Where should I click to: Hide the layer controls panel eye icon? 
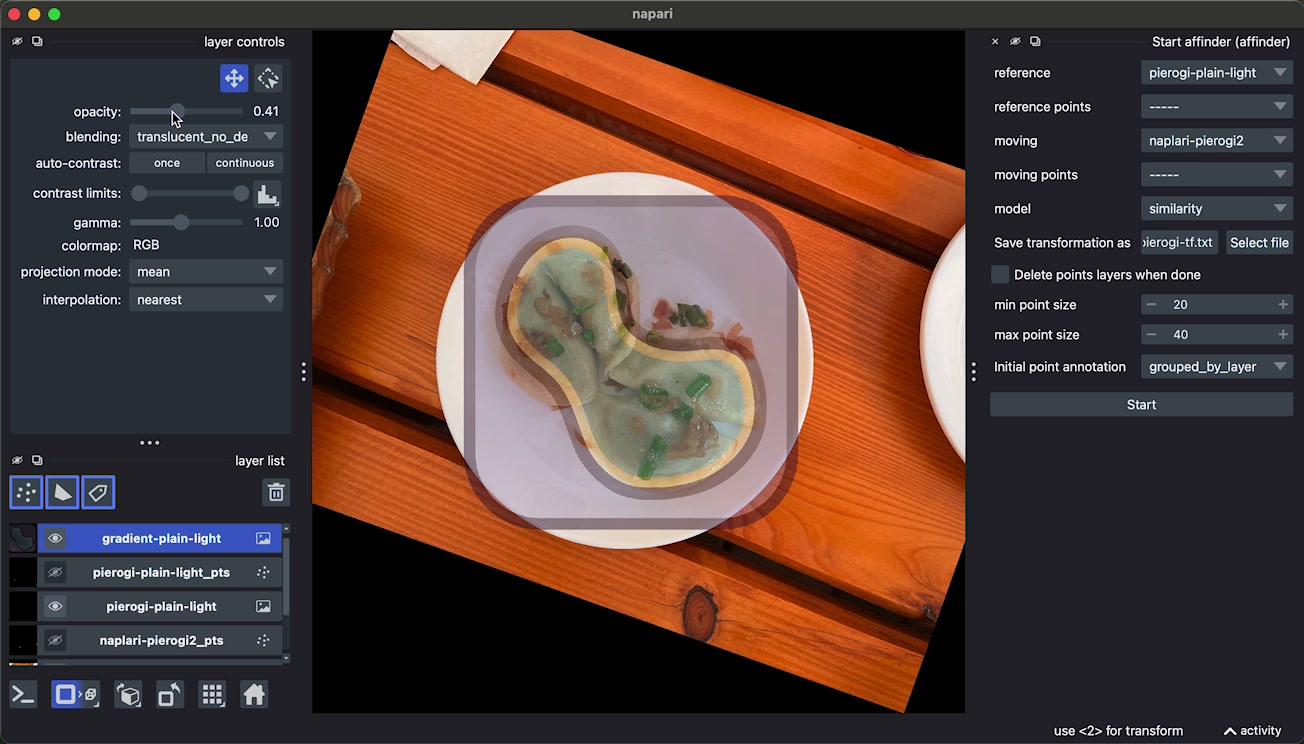pyautogui.click(x=17, y=42)
